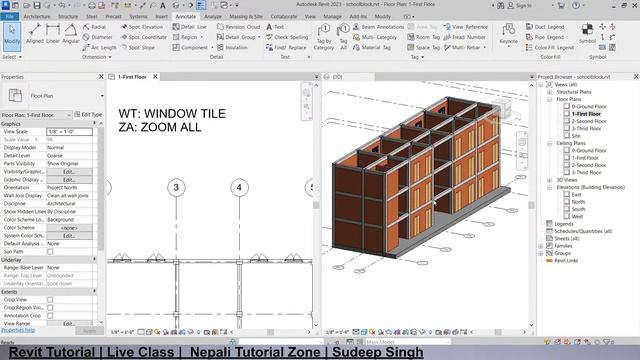The width and height of the screenshot is (640, 360).
Task: Click the Color Scheme none button
Action: [x=69, y=228]
